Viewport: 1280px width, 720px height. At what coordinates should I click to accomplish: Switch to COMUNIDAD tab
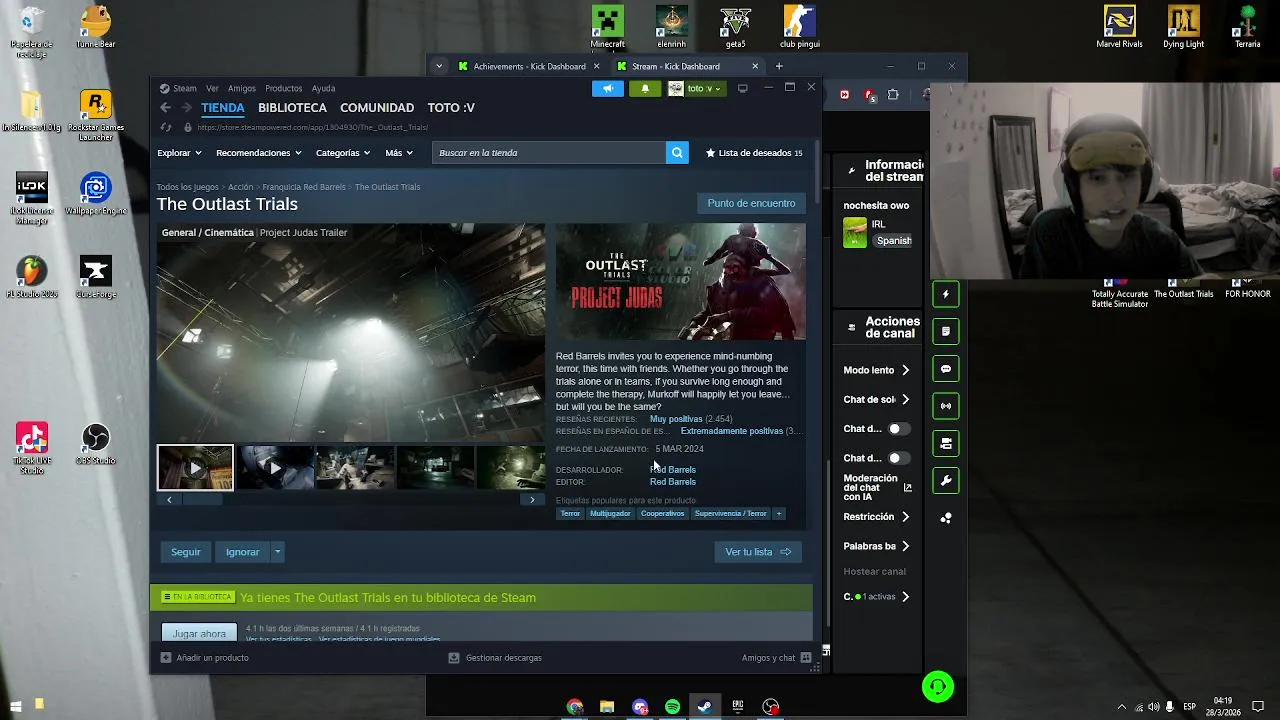click(377, 108)
